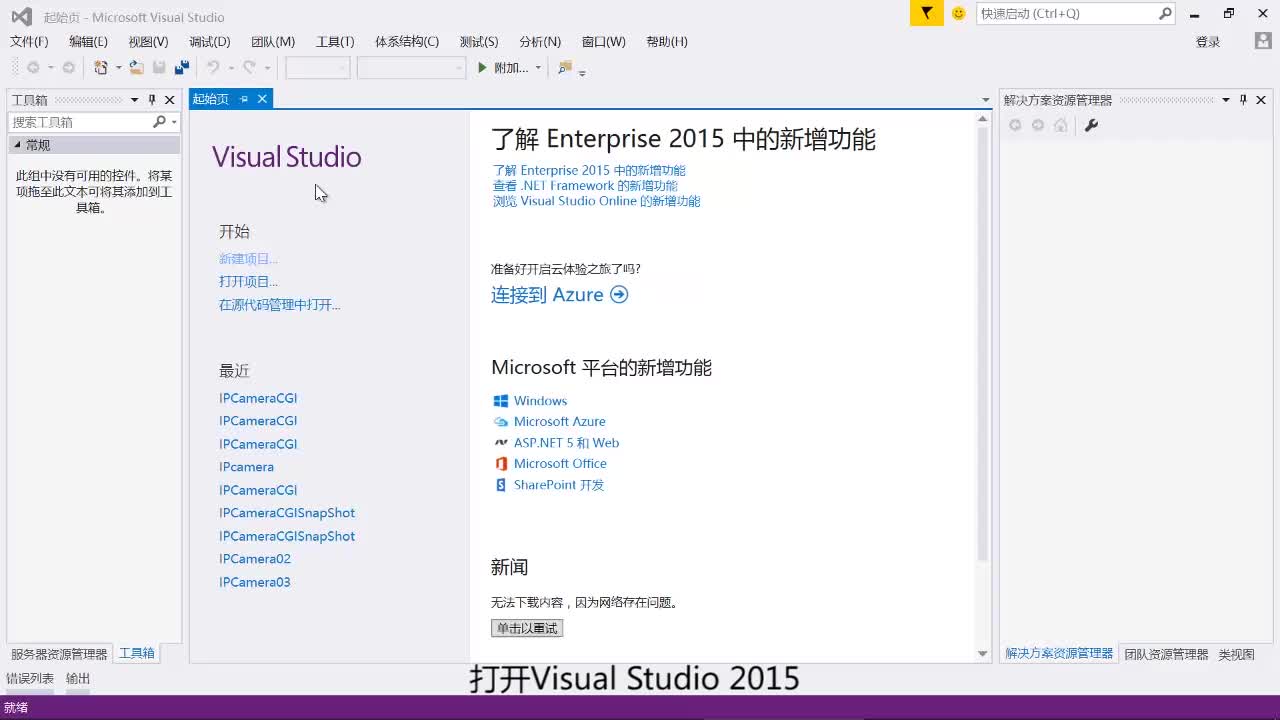Click the 连接到 Azure link
The width and height of the screenshot is (1280, 720).
pos(547,295)
